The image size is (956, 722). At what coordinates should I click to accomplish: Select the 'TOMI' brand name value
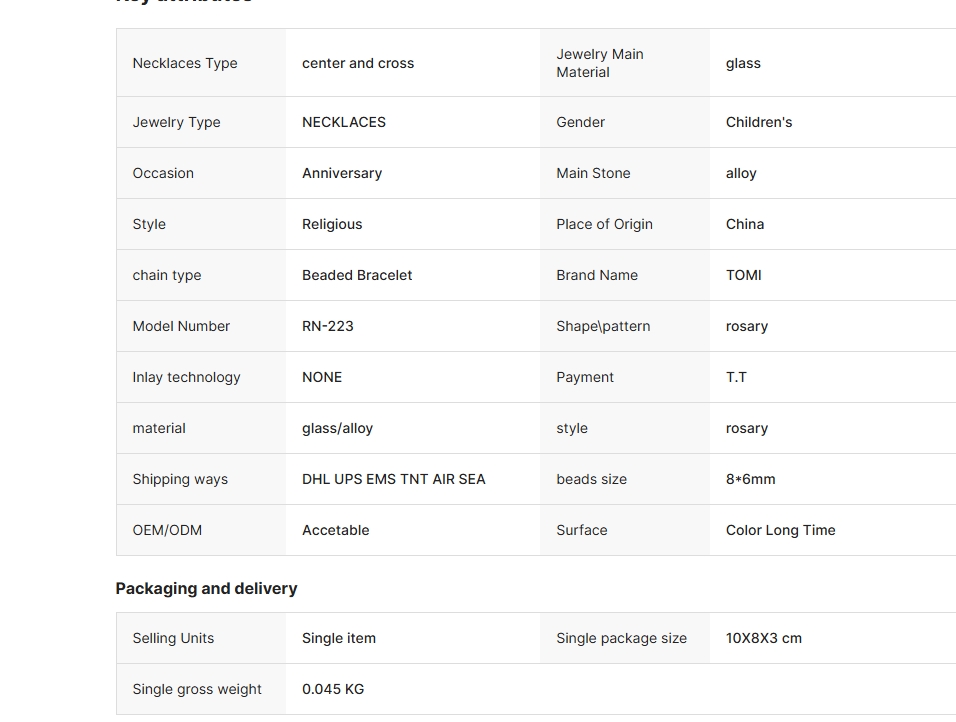(744, 275)
